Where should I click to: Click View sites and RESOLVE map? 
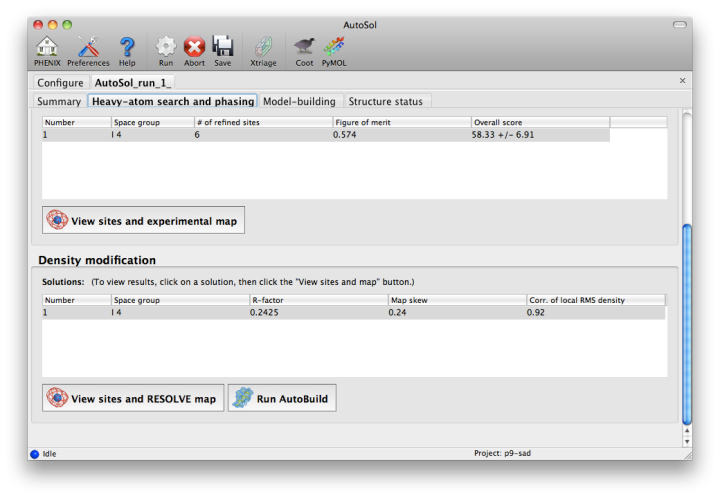(133, 398)
